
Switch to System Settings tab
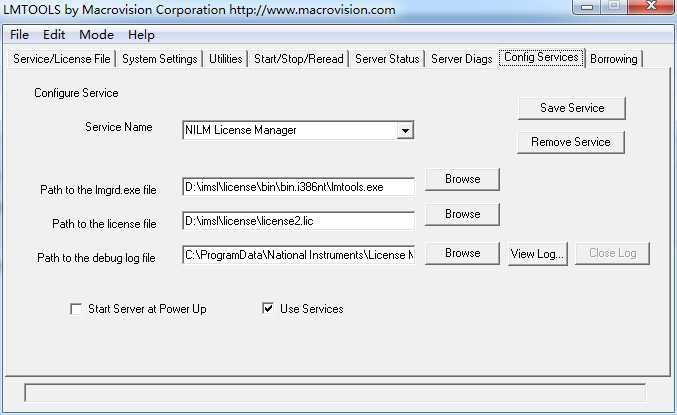tap(160, 59)
